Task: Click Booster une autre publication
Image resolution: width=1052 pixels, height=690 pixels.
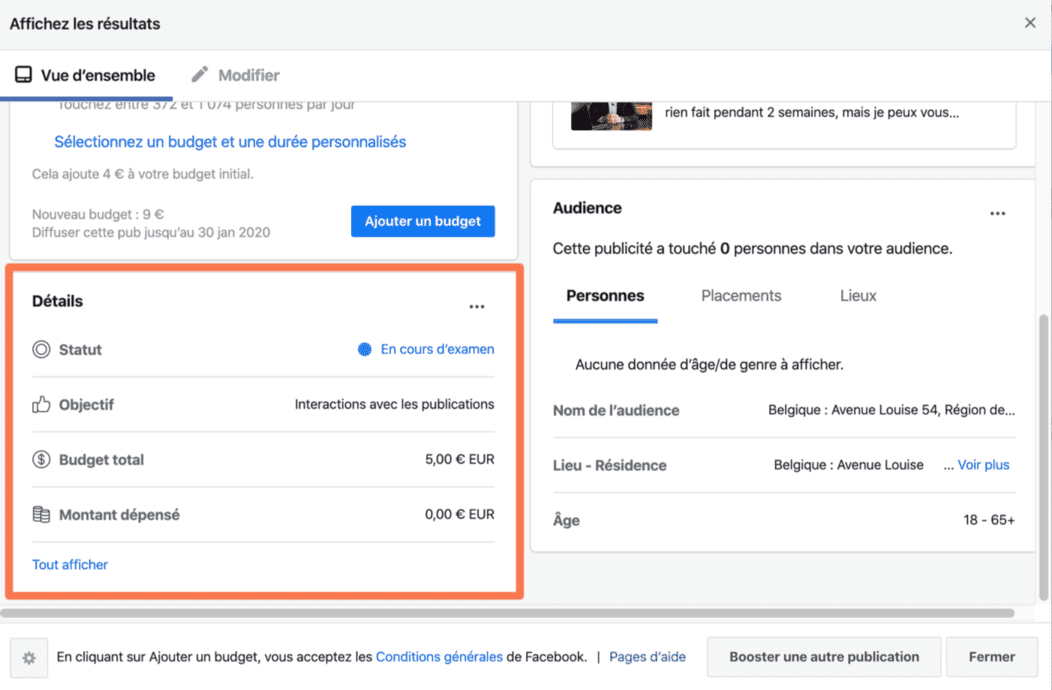Action: tap(824, 657)
